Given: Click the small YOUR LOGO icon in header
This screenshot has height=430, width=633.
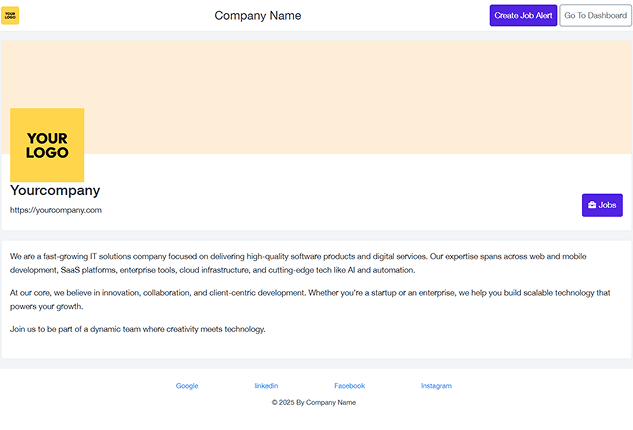Looking at the screenshot, I should [10, 15].
